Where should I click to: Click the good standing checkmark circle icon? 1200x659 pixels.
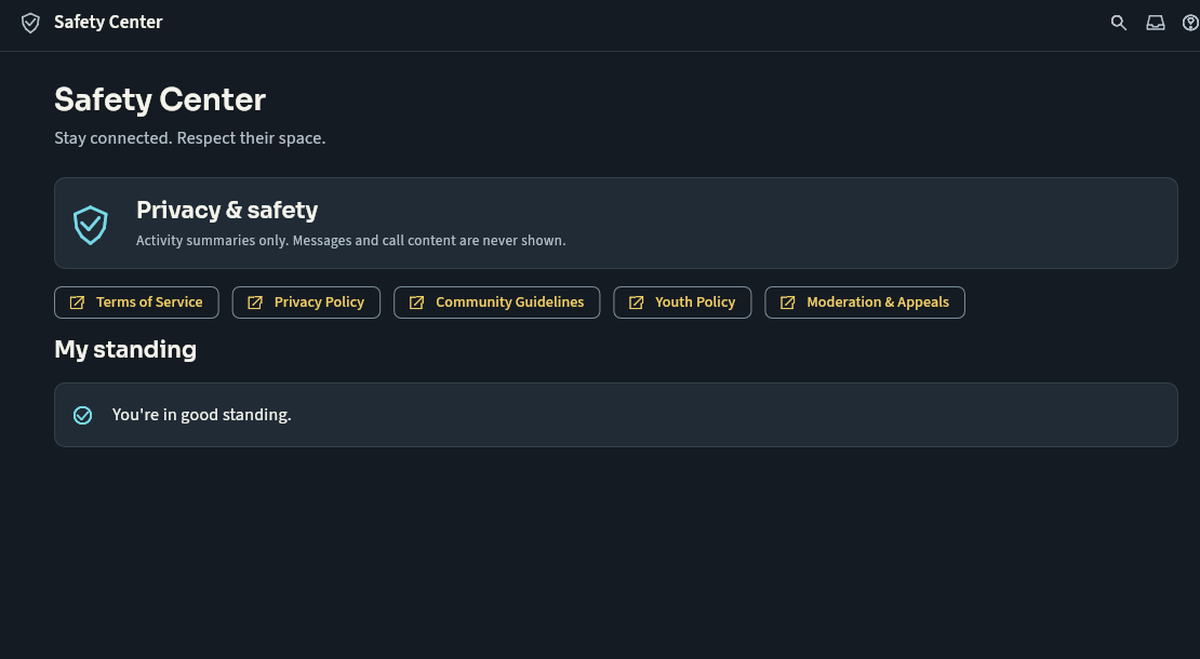pos(83,415)
